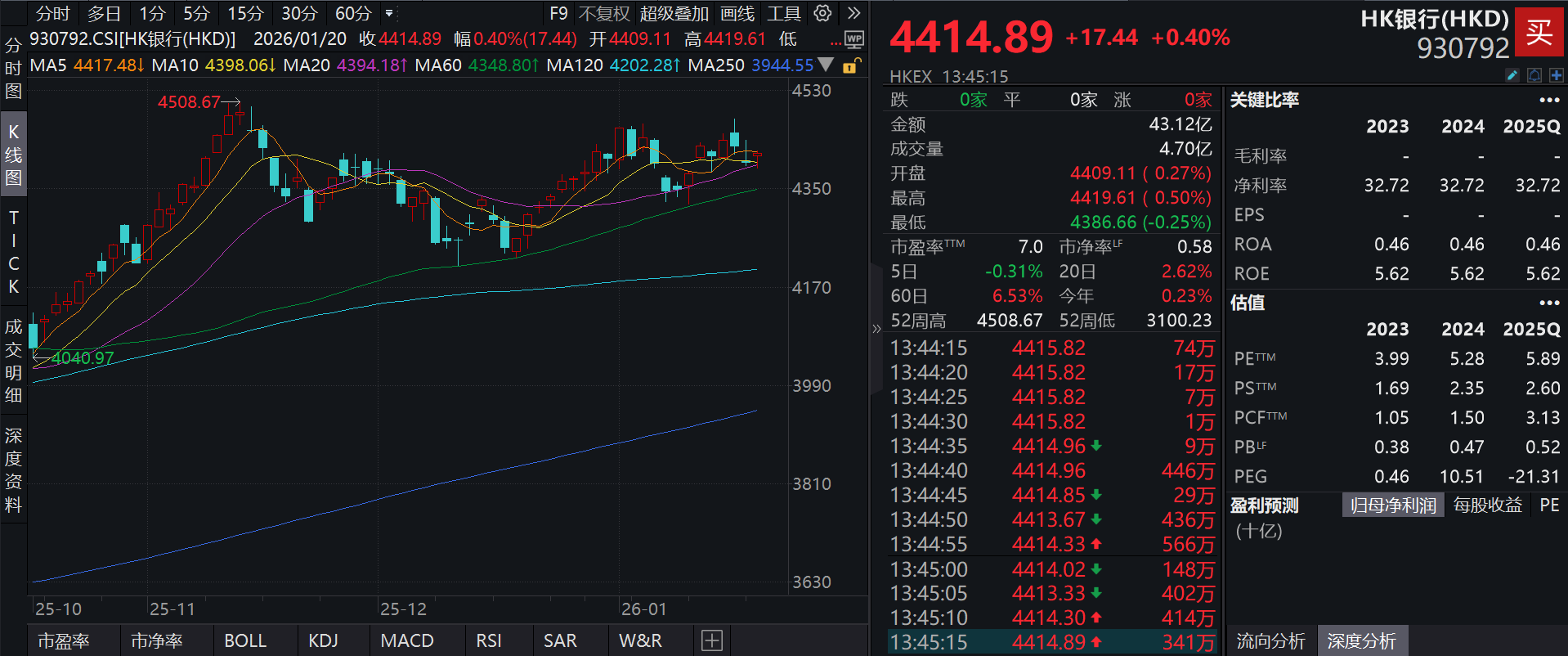Add new indicator with plus box icon

pyautogui.click(x=711, y=640)
